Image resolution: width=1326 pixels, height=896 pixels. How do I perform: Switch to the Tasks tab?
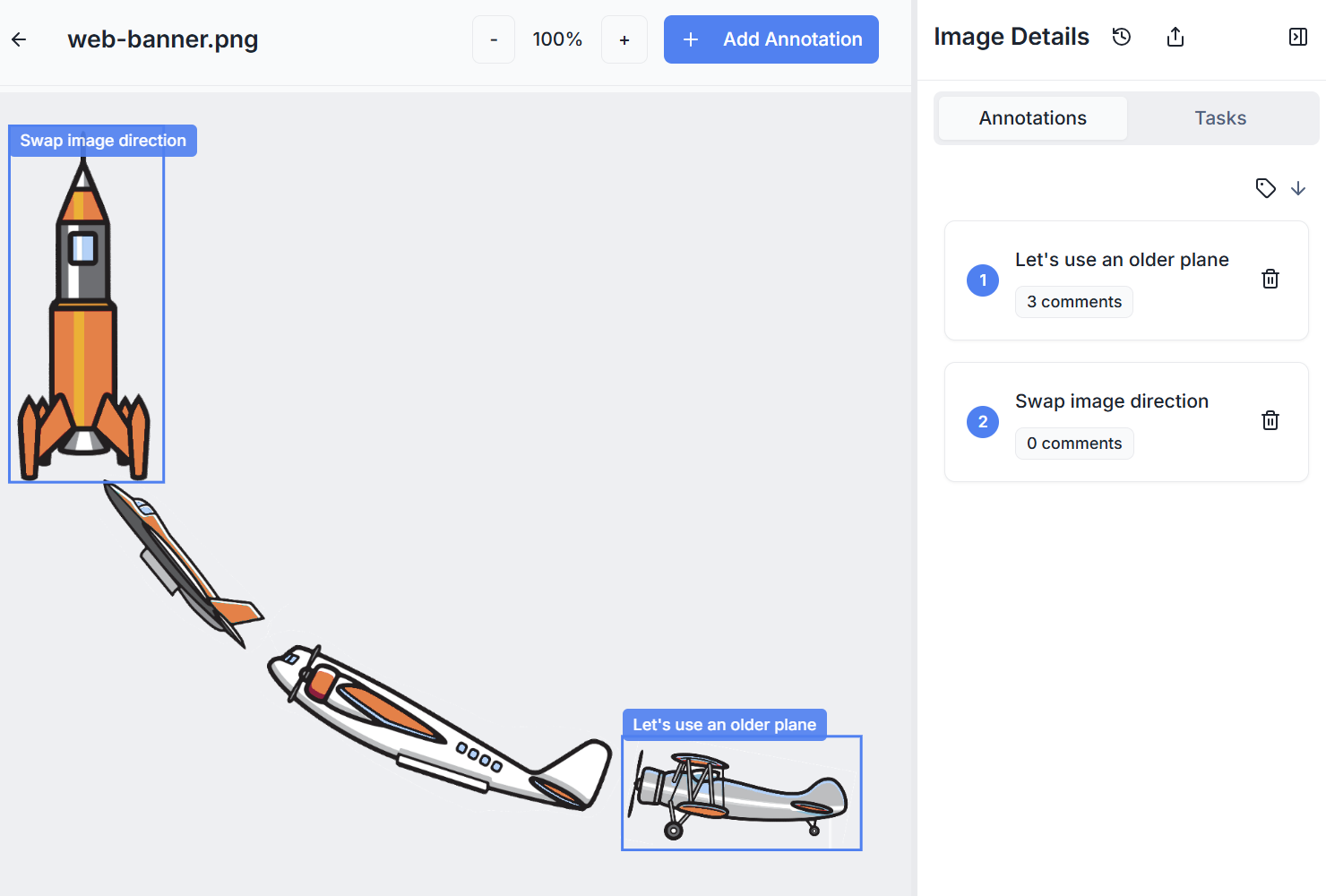1219,117
